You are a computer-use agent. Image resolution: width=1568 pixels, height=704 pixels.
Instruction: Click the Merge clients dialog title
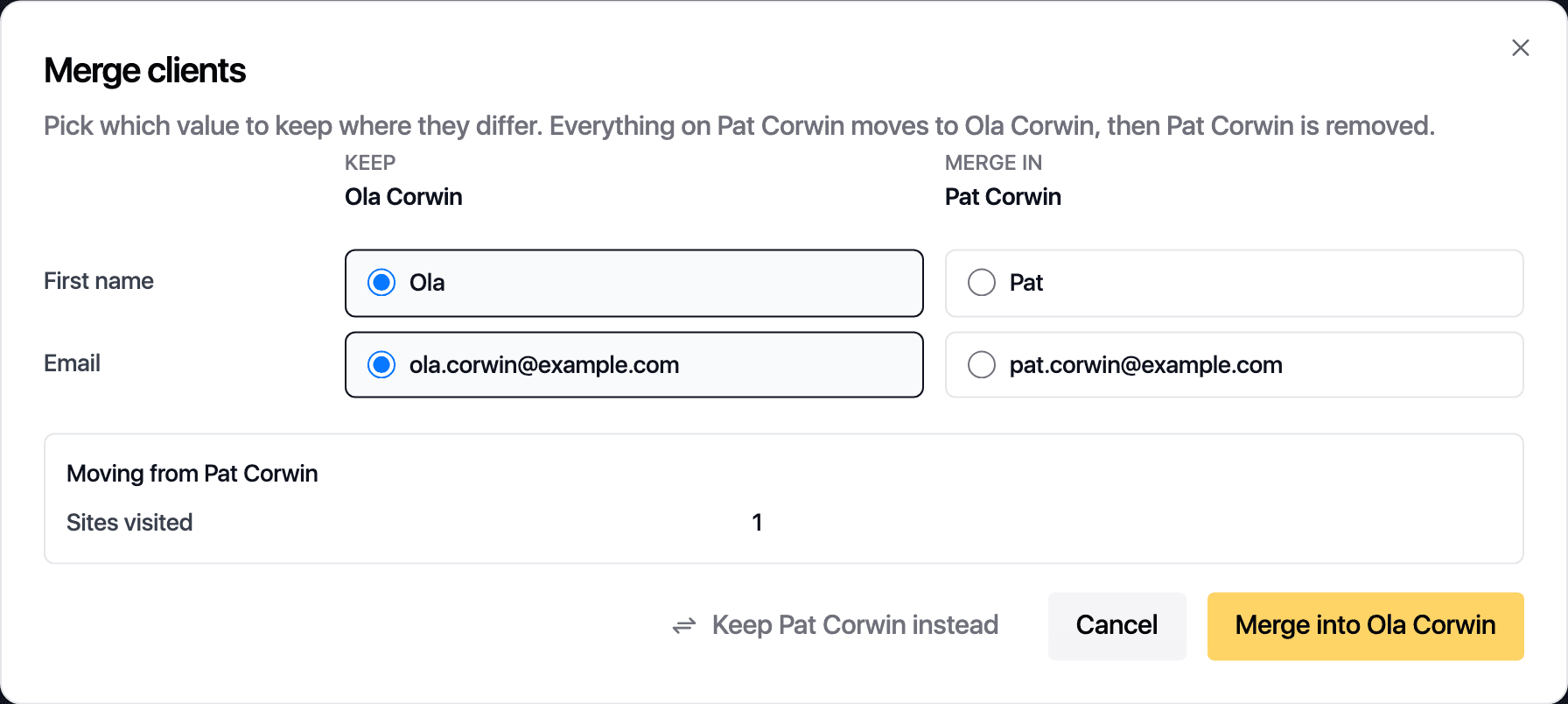pyautogui.click(x=145, y=71)
